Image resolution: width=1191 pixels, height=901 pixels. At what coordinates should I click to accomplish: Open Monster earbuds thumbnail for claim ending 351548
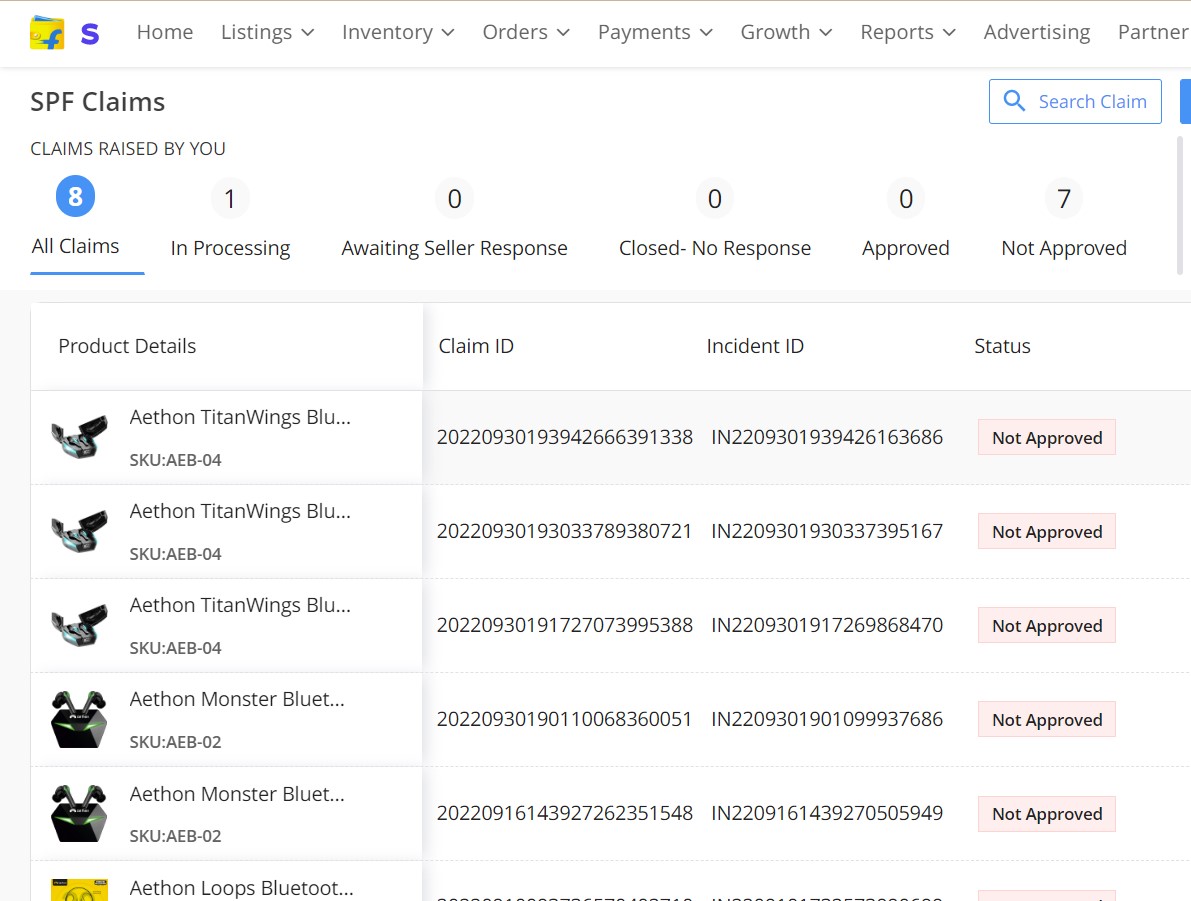(79, 813)
